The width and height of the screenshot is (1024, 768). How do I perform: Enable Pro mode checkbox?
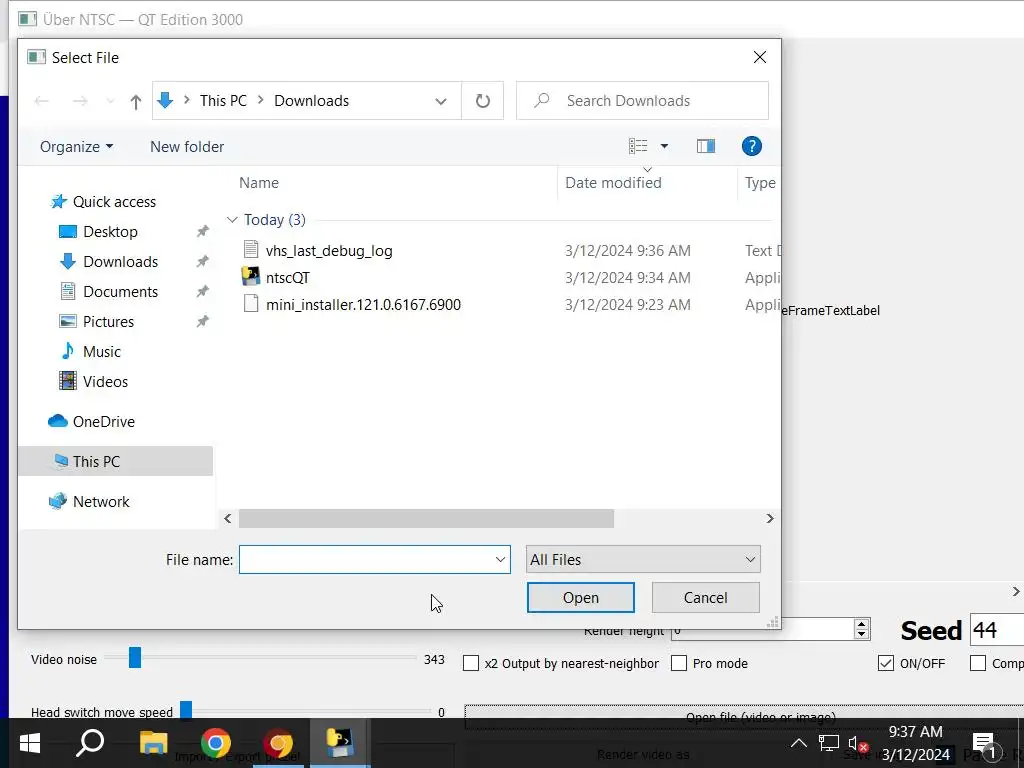[679, 664]
